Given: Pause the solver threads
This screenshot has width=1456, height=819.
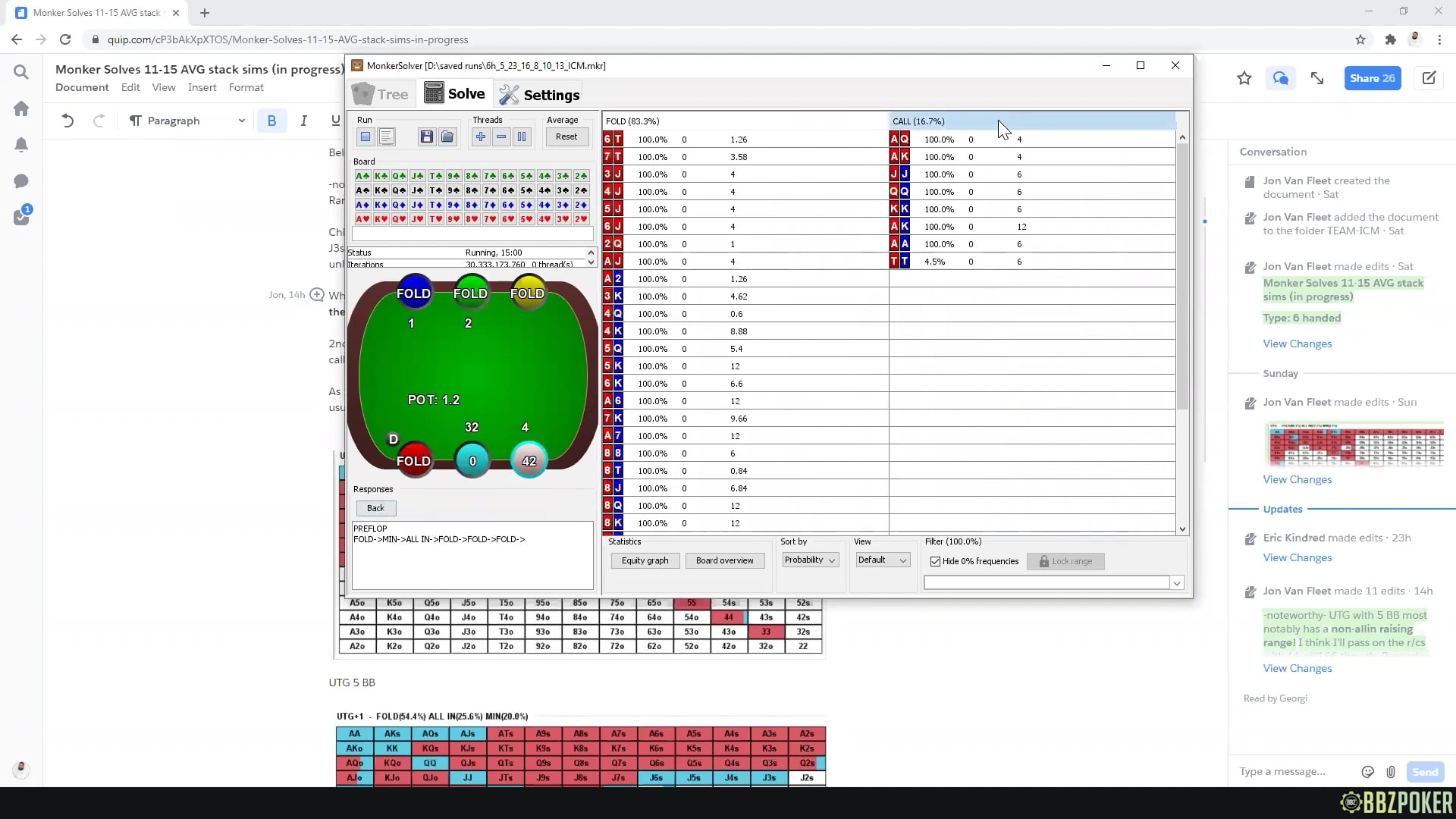Looking at the screenshot, I should [521, 136].
